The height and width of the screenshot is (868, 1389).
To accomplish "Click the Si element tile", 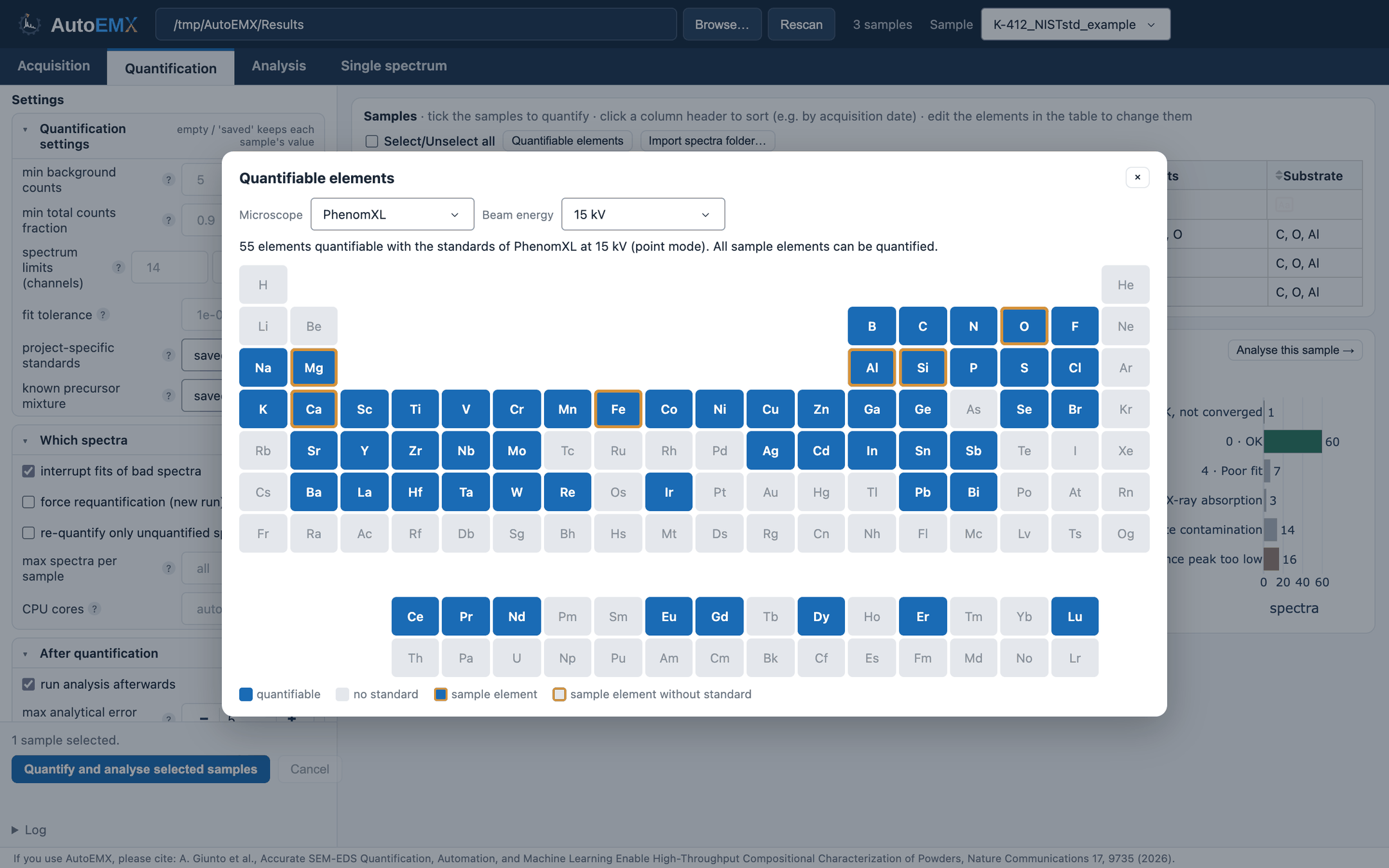I will point(923,368).
